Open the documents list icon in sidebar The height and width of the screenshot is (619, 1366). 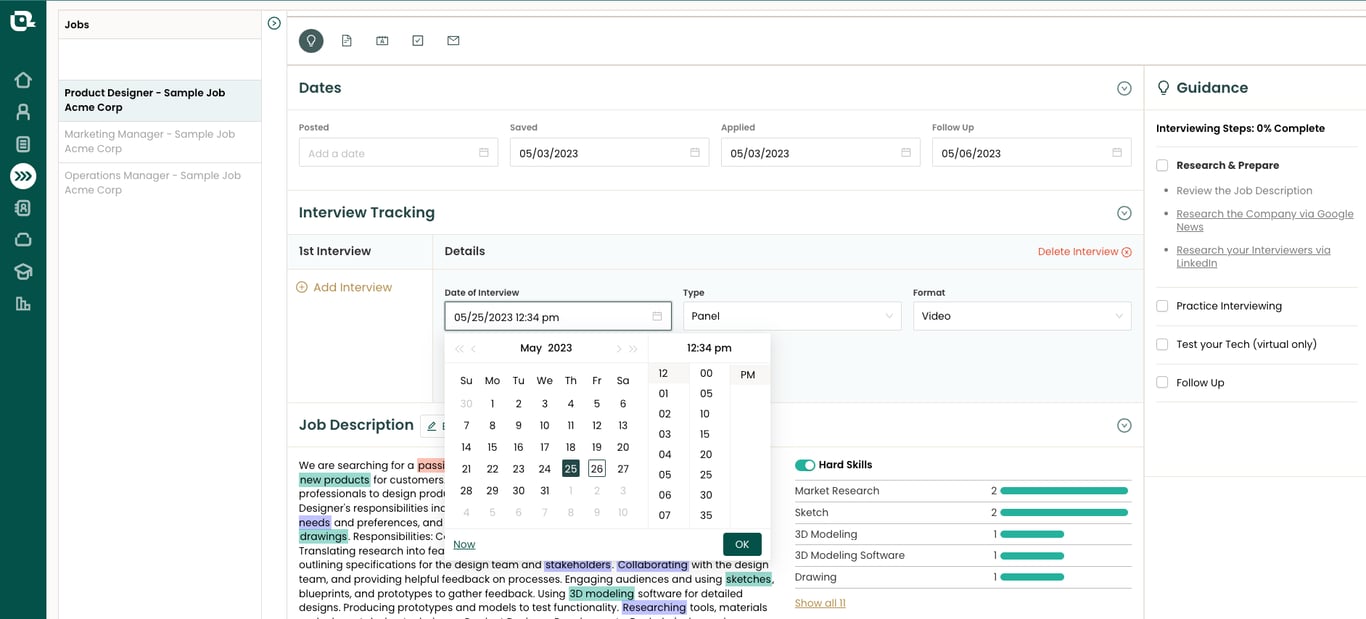23,144
